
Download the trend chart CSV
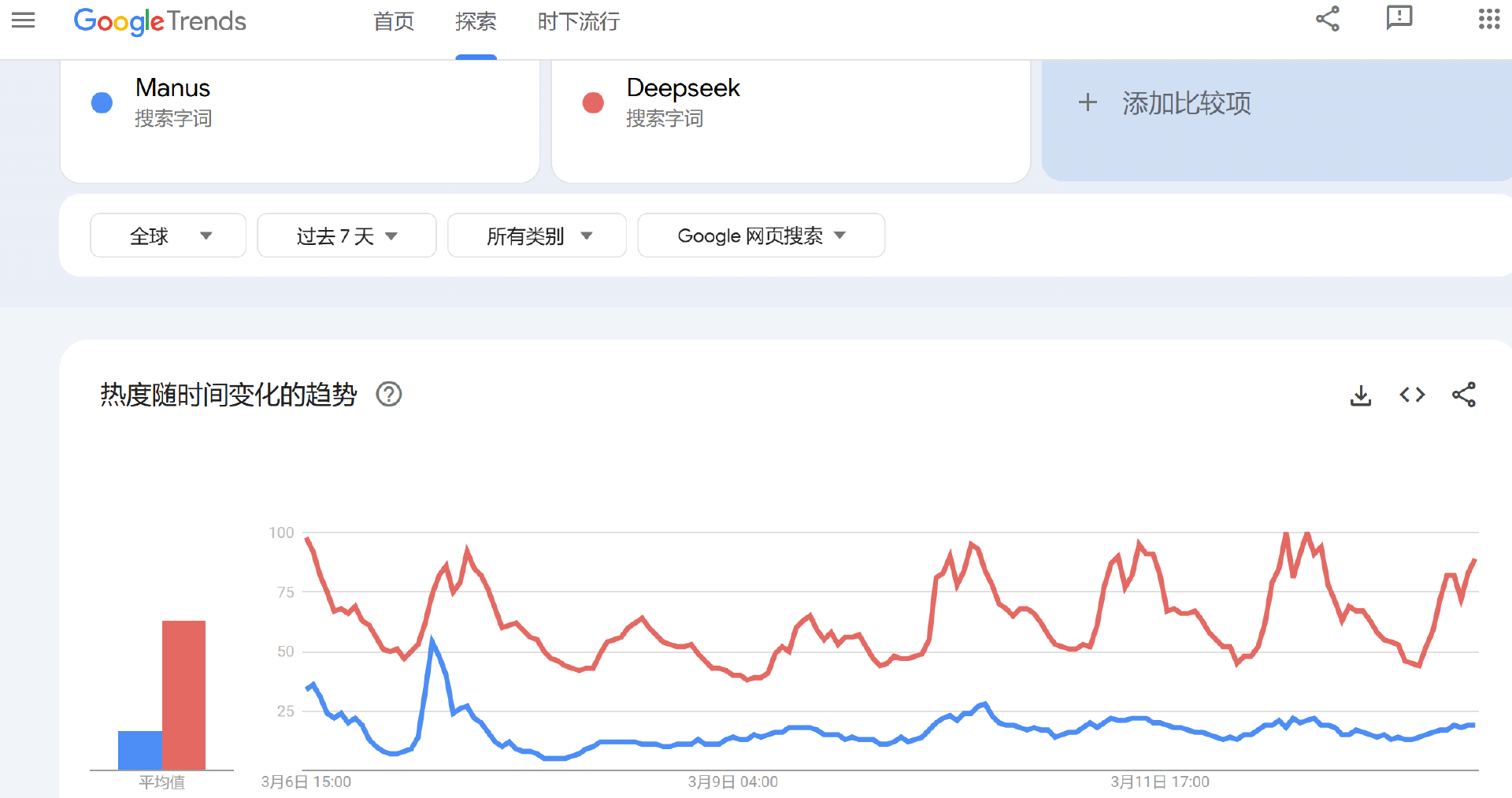[1361, 395]
